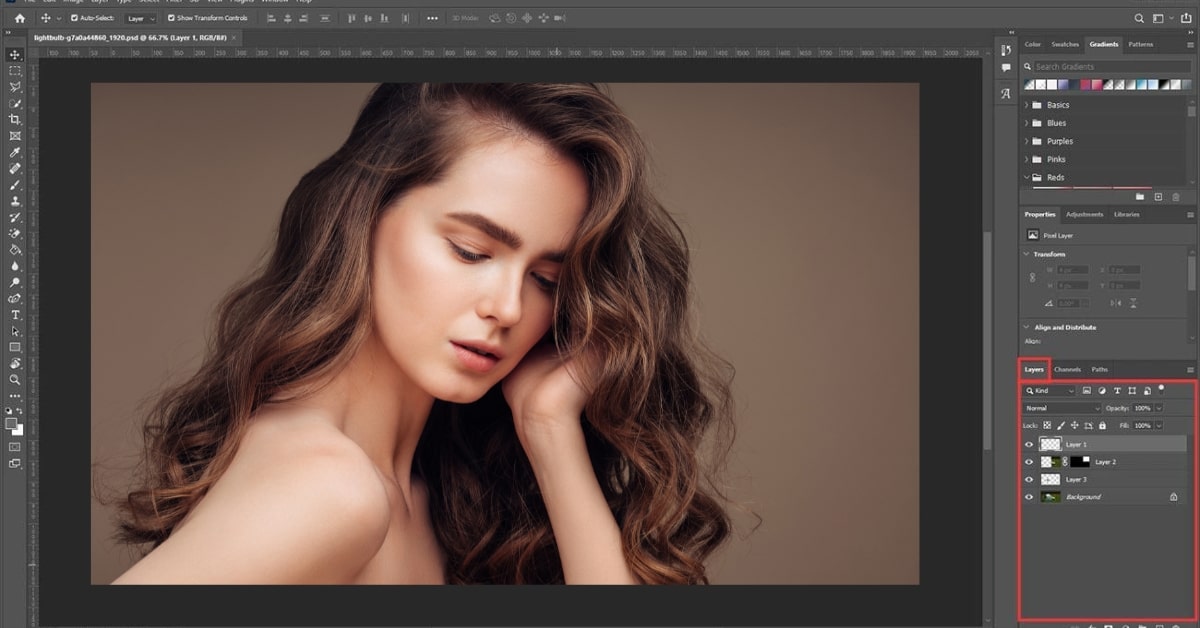The height and width of the screenshot is (628, 1200).
Task: Select the Clone Stamp tool
Action: [15, 201]
